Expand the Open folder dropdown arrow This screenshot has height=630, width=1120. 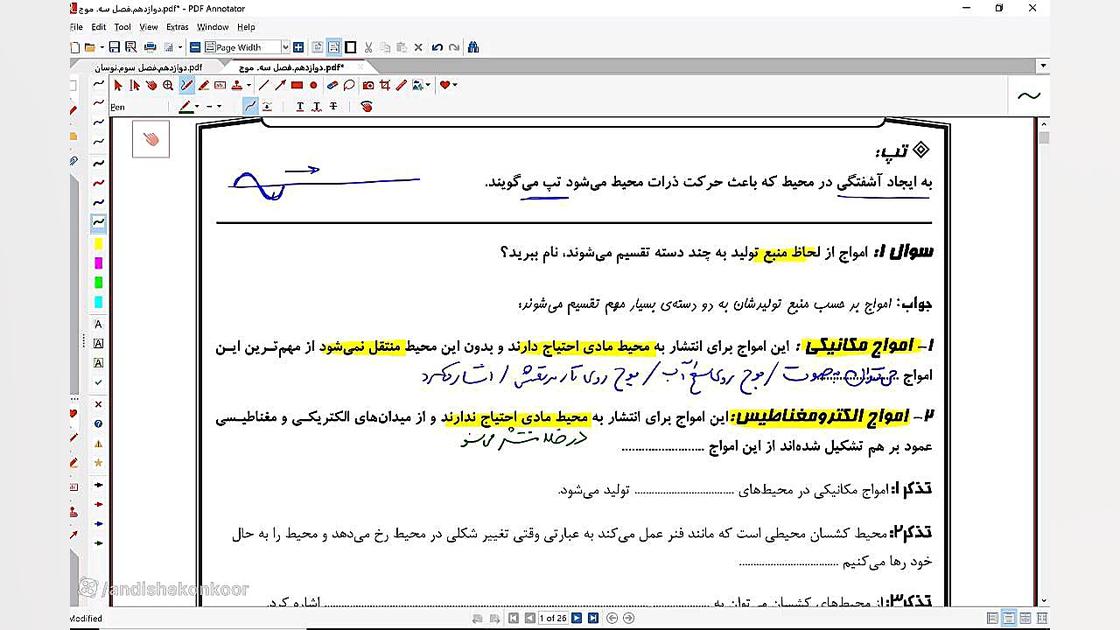(101, 47)
